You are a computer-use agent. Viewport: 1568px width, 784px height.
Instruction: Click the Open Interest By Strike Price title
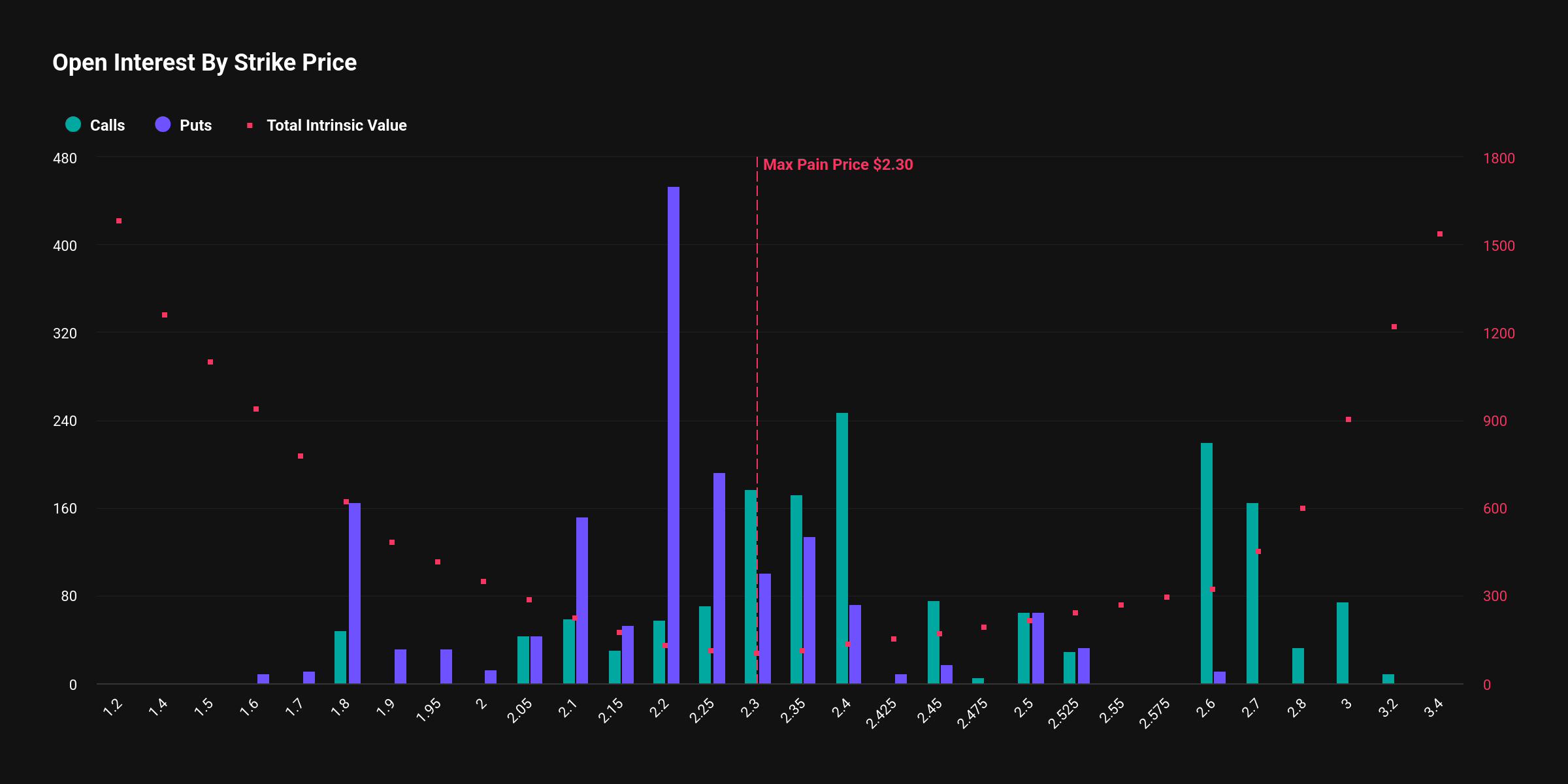204,63
